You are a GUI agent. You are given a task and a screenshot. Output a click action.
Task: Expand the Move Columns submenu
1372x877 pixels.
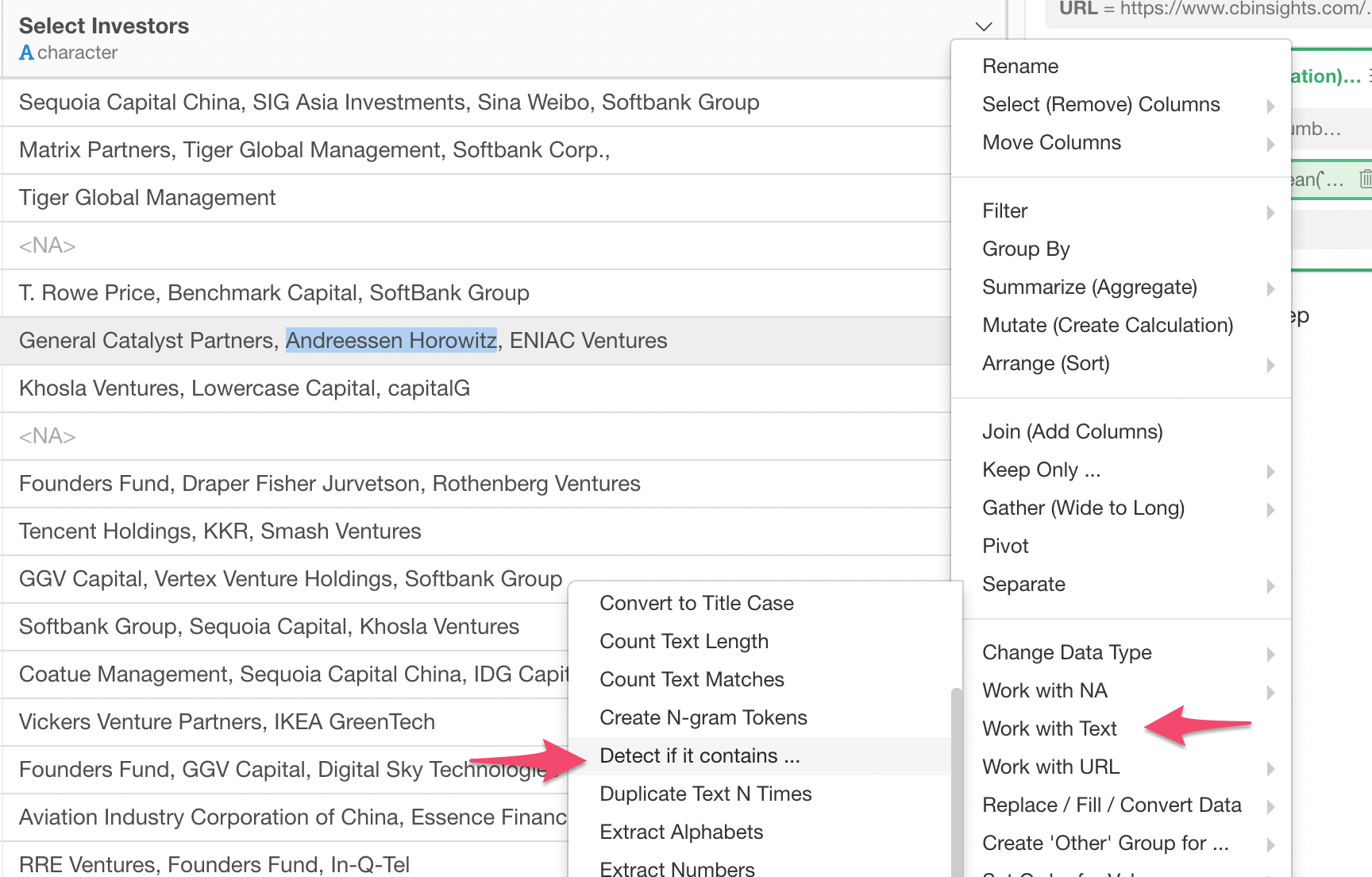(x=1121, y=142)
